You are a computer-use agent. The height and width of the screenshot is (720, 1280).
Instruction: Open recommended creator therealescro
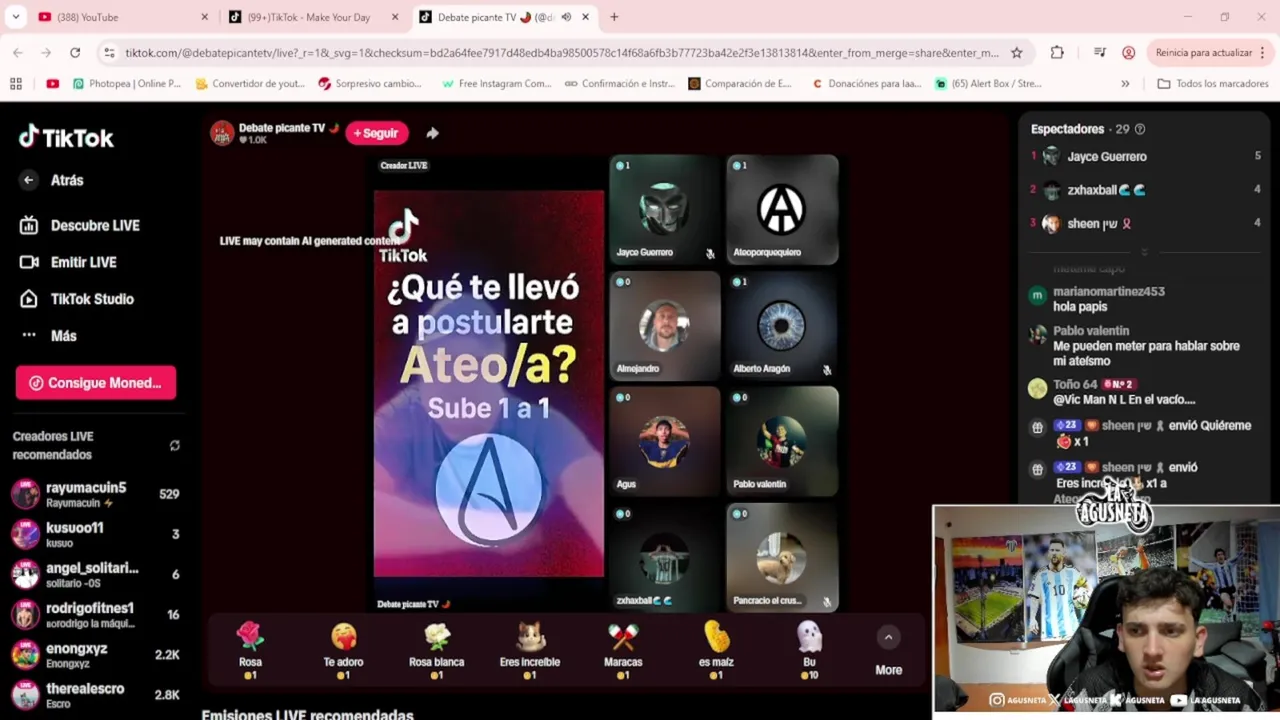(x=95, y=695)
